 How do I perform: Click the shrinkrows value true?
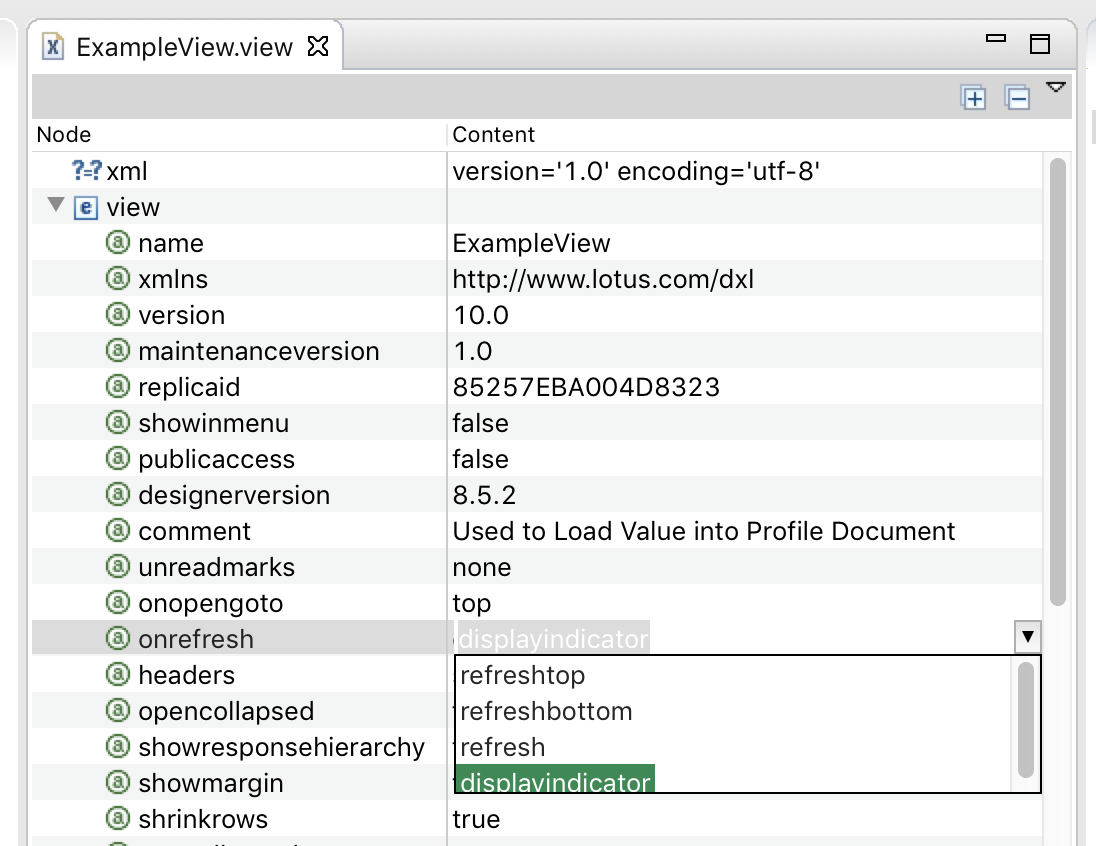(476, 819)
